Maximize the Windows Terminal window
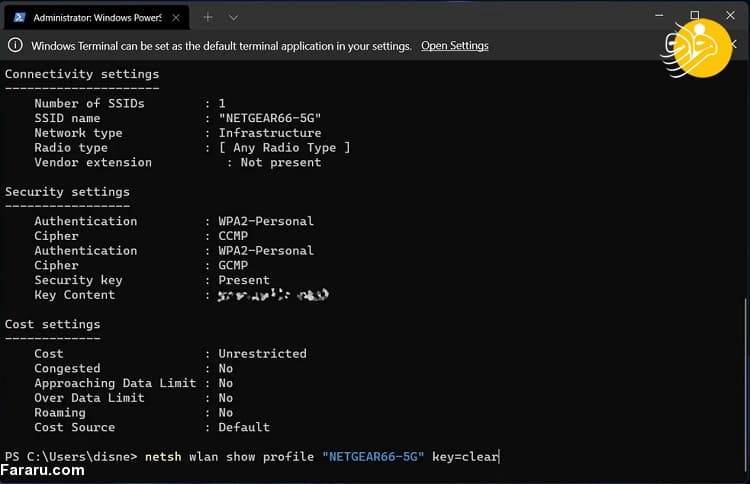The height and width of the screenshot is (484, 750). click(x=695, y=15)
